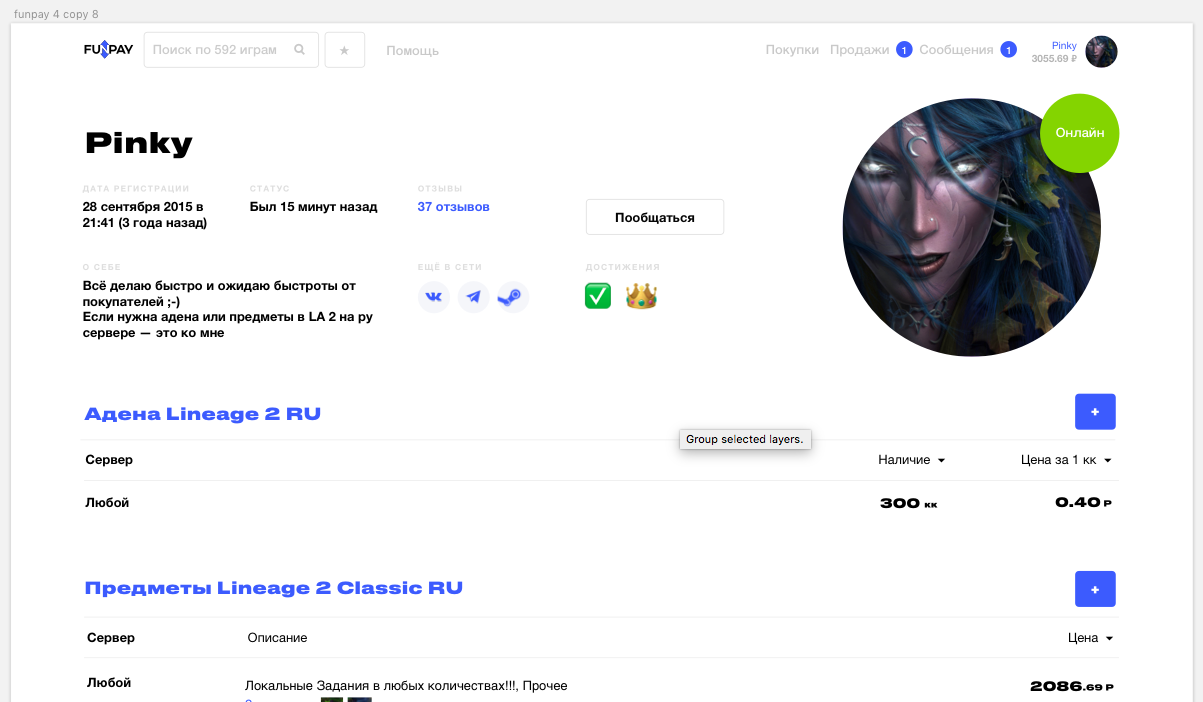Viewport: 1203px width, 702px height.
Task: Open the 37 отзывов link
Action: tap(453, 207)
